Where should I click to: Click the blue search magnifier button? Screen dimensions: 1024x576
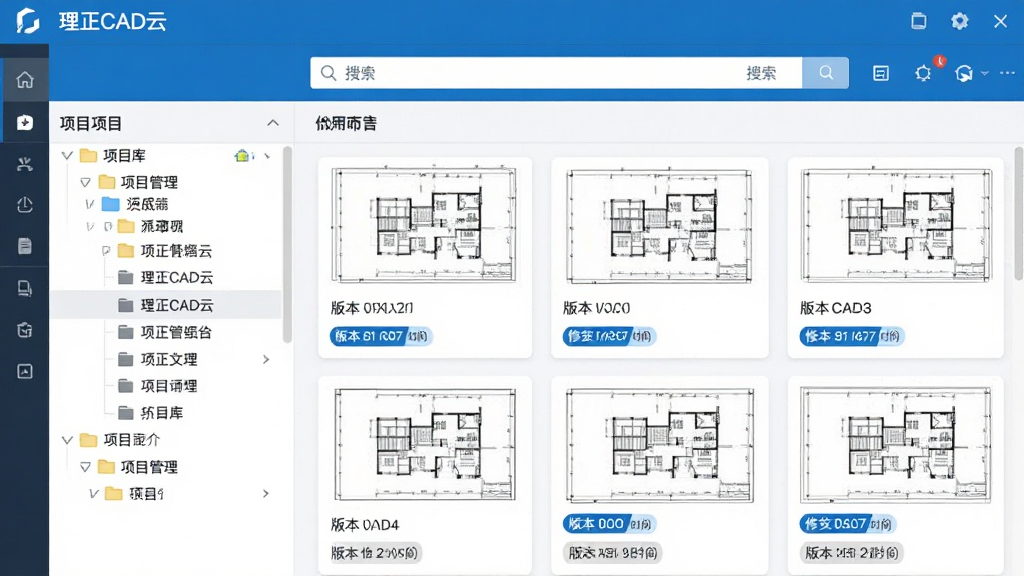(825, 72)
